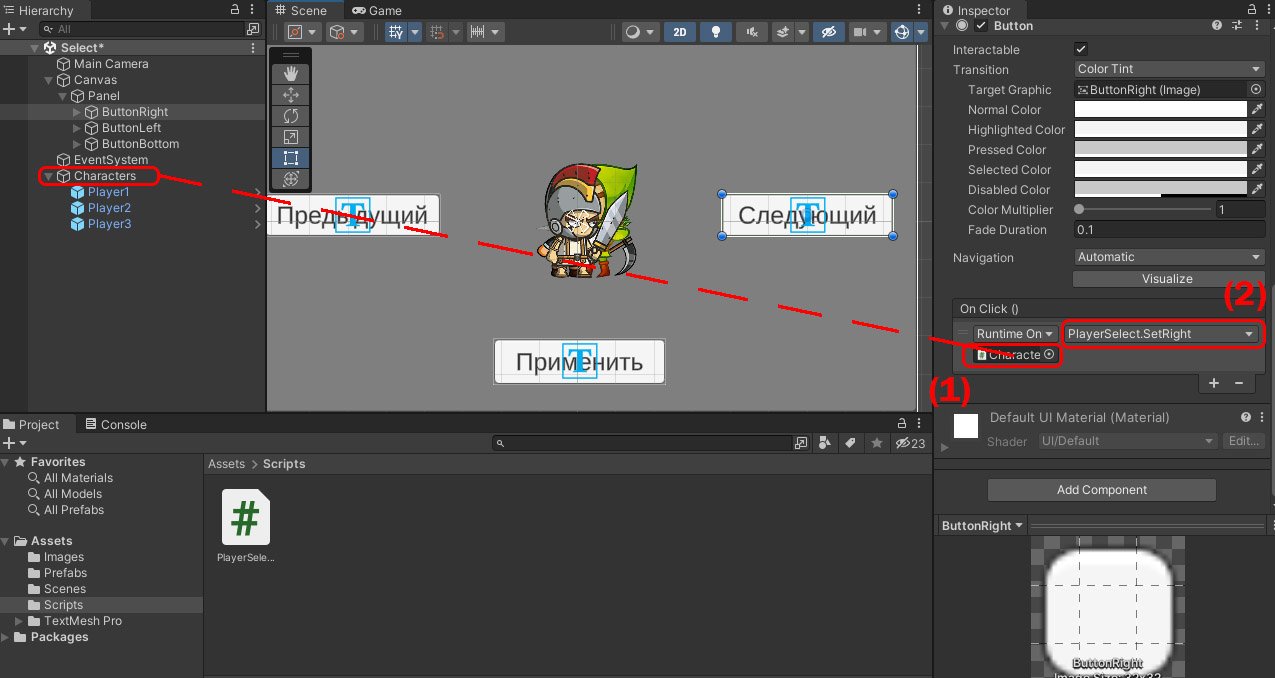Screen dimensions: 1275x678
Task: Select the Hand tool in the Scene toolbar
Action: pyautogui.click(x=290, y=72)
